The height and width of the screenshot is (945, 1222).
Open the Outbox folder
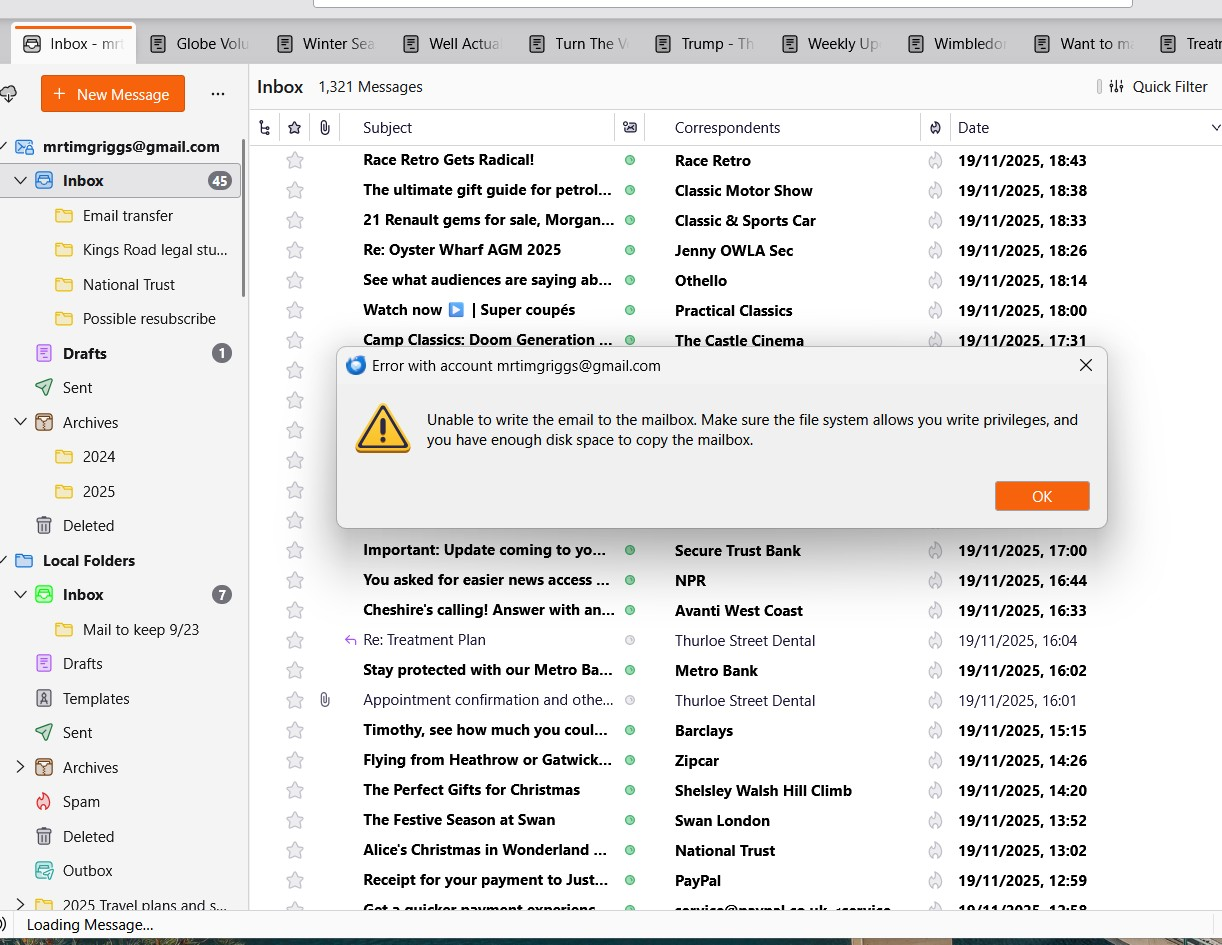coord(87,871)
